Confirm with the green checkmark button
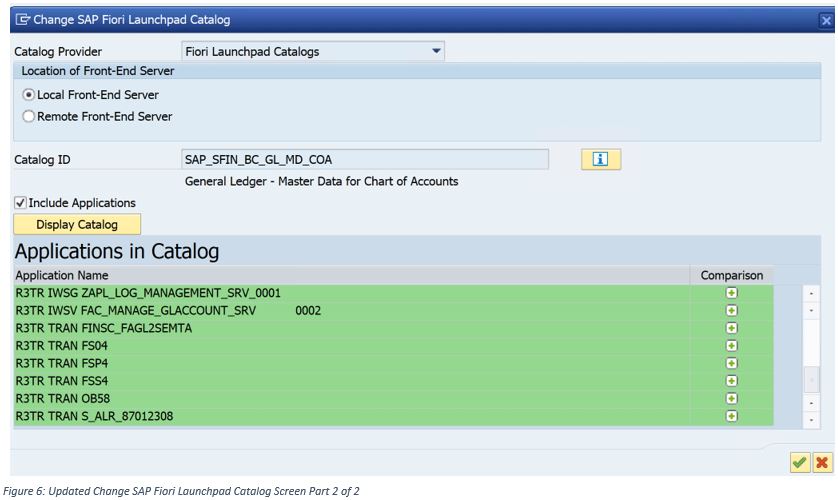The width and height of the screenshot is (838, 500). point(800,462)
